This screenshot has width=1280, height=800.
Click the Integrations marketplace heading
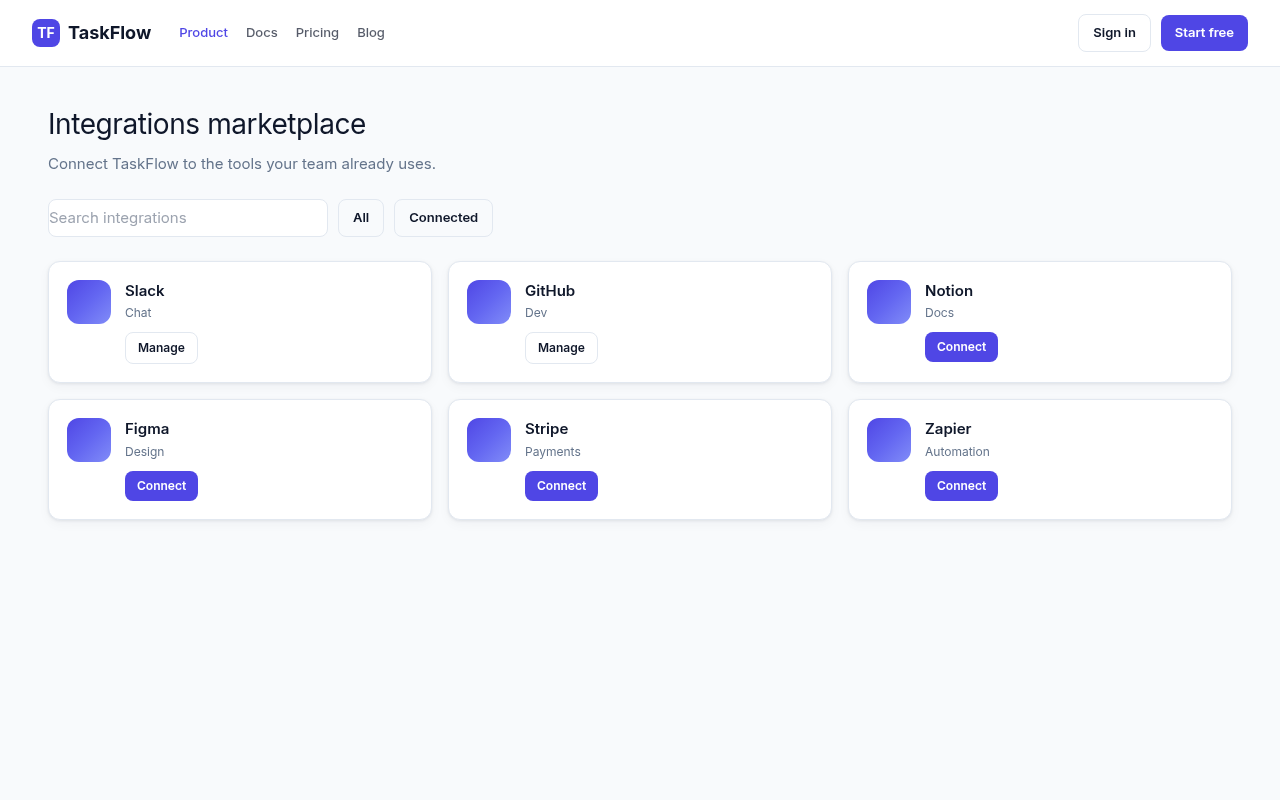[x=207, y=124]
